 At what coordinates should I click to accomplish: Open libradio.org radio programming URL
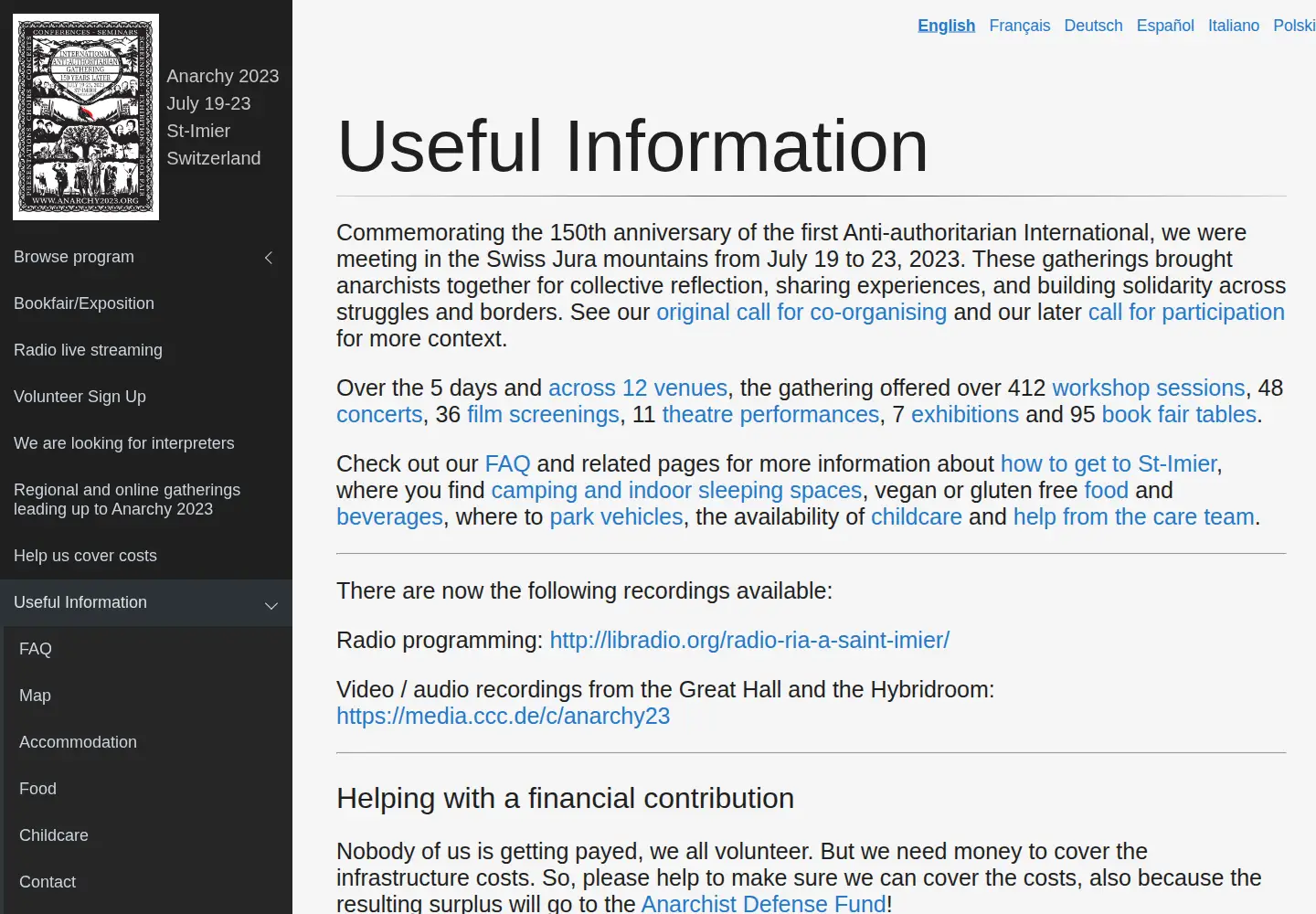749,640
